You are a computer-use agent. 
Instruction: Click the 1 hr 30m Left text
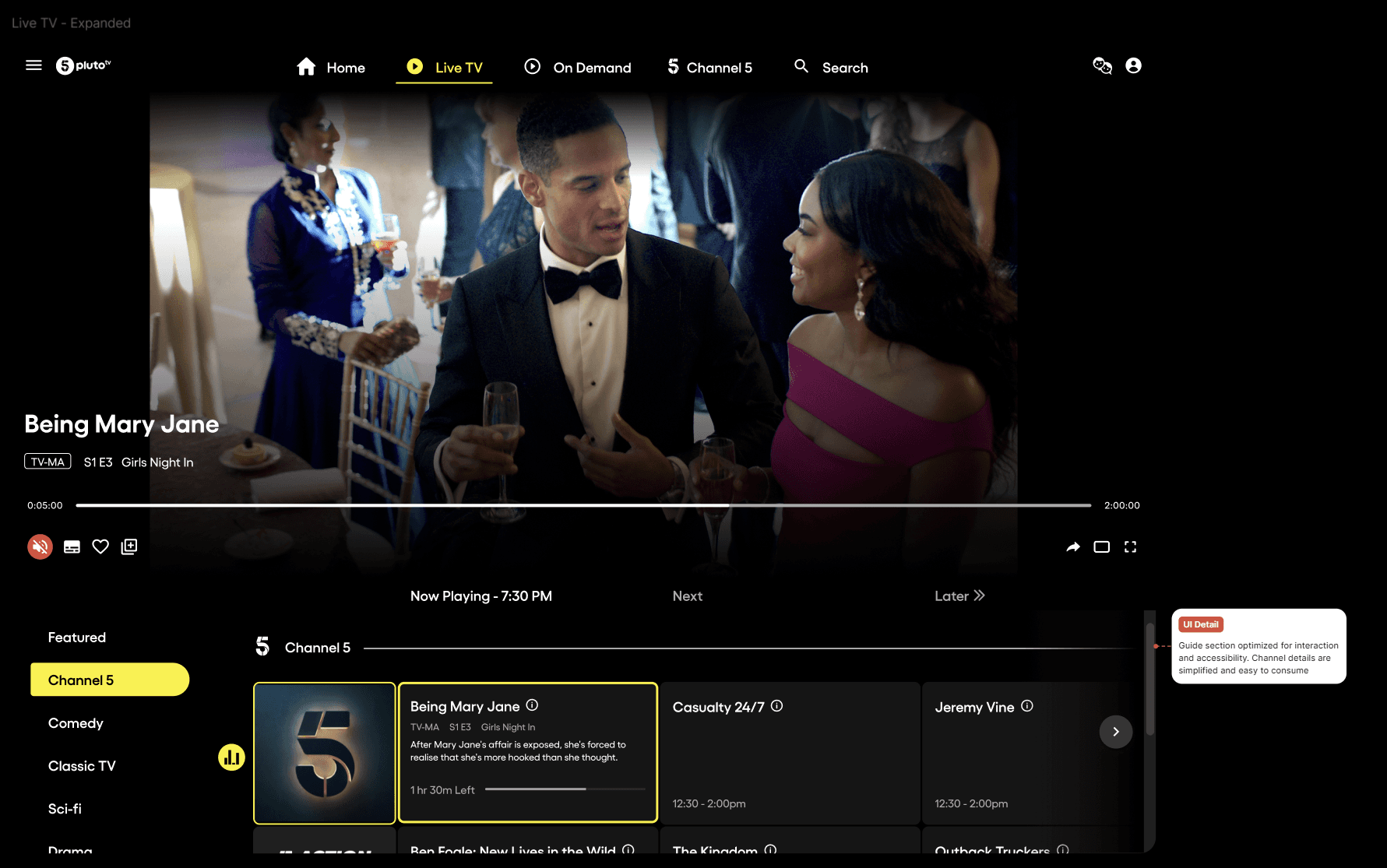(442, 790)
